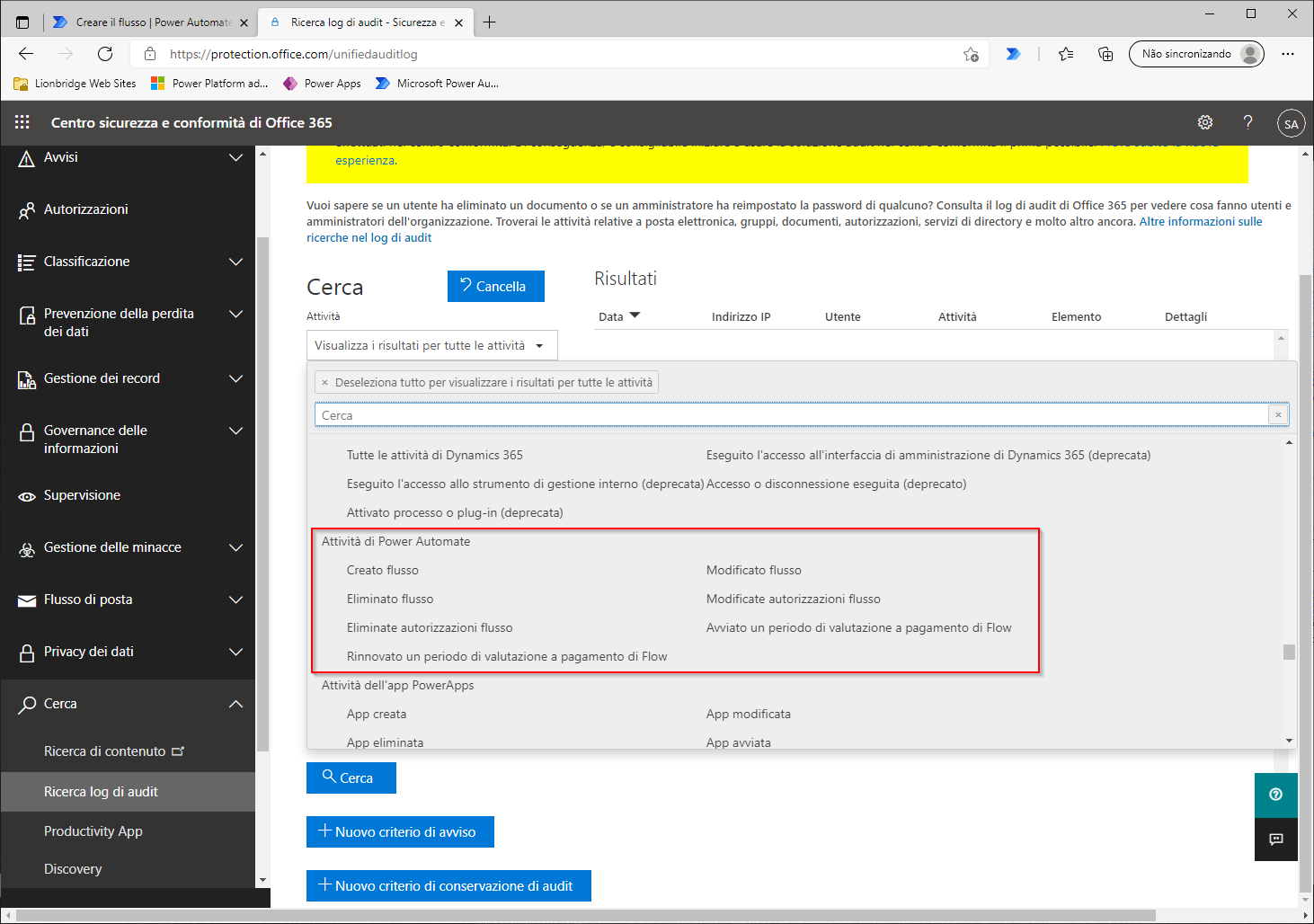
Task: Click the Governance delle informazioni lock icon
Action: [x=27, y=432]
